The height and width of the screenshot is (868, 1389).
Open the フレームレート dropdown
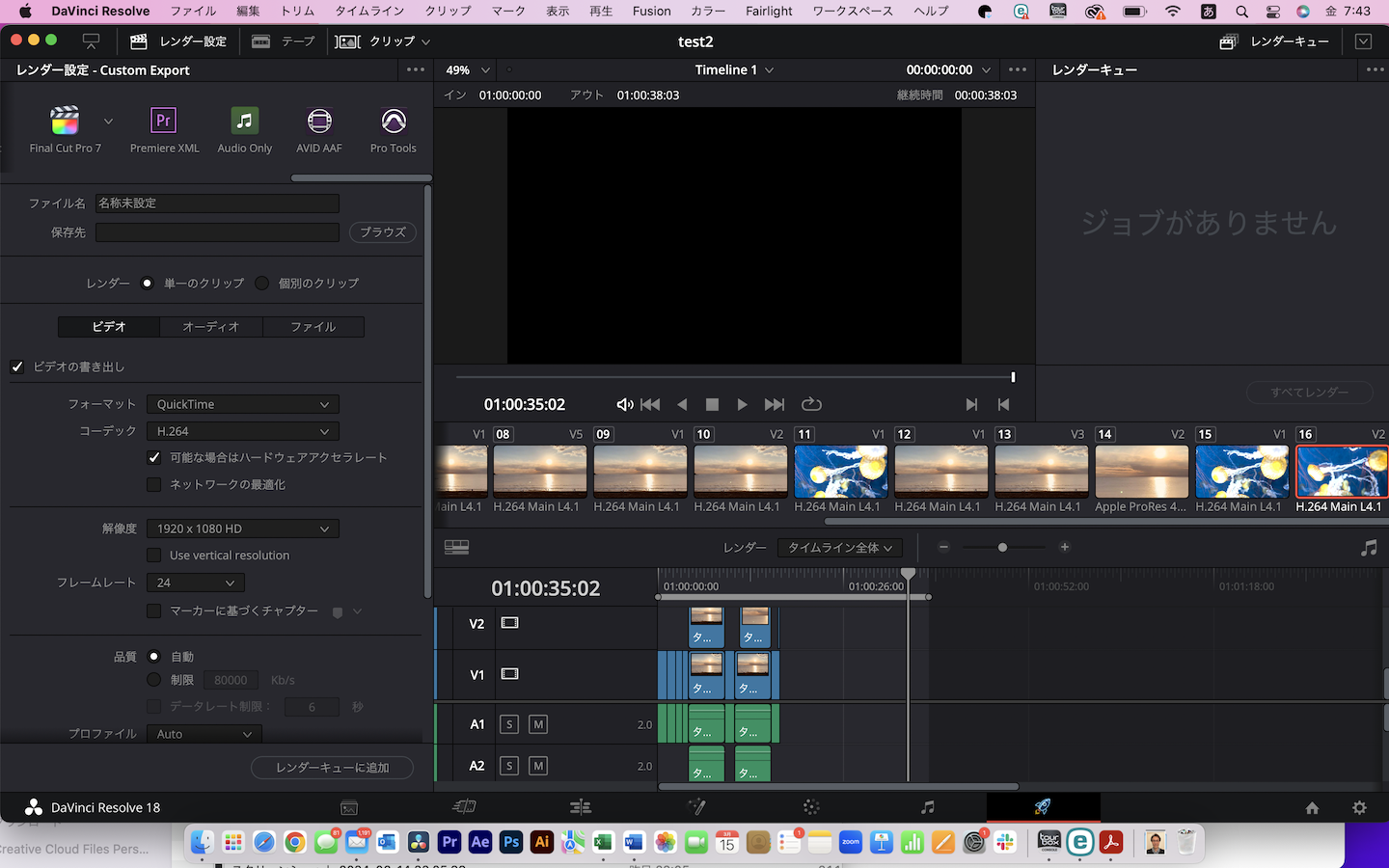click(x=194, y=582)
